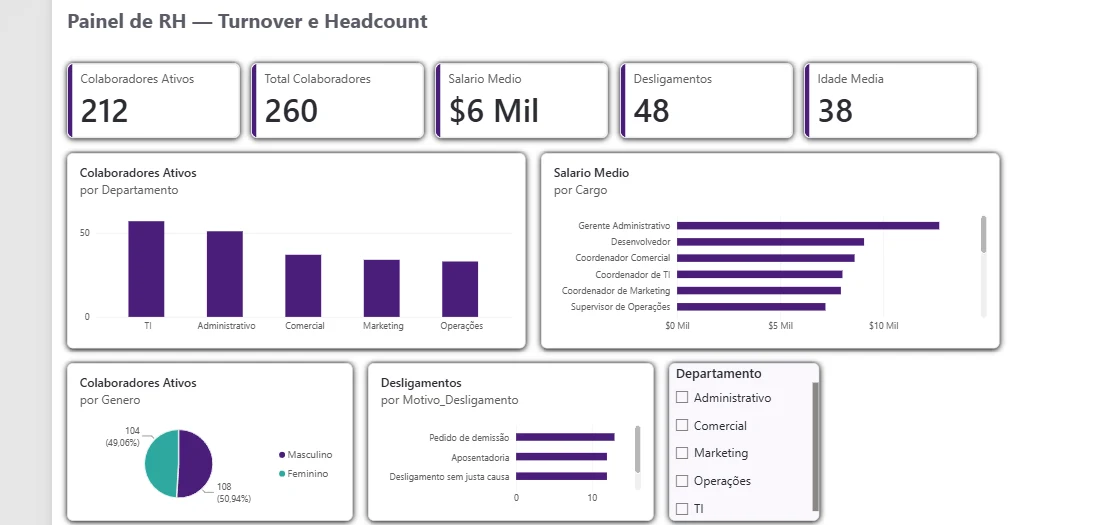
Task: Click the Feminino legend text
Action: tap(307, 474)
